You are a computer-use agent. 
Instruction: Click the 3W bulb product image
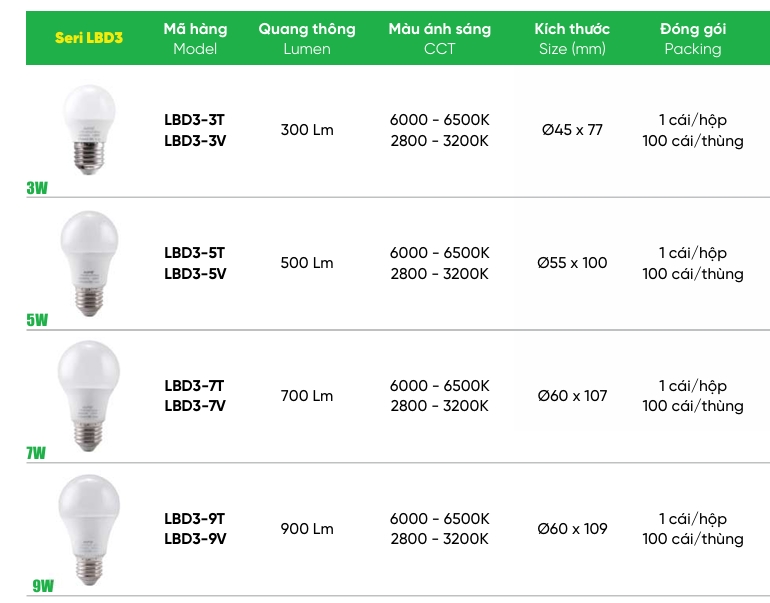pos(89,129)
